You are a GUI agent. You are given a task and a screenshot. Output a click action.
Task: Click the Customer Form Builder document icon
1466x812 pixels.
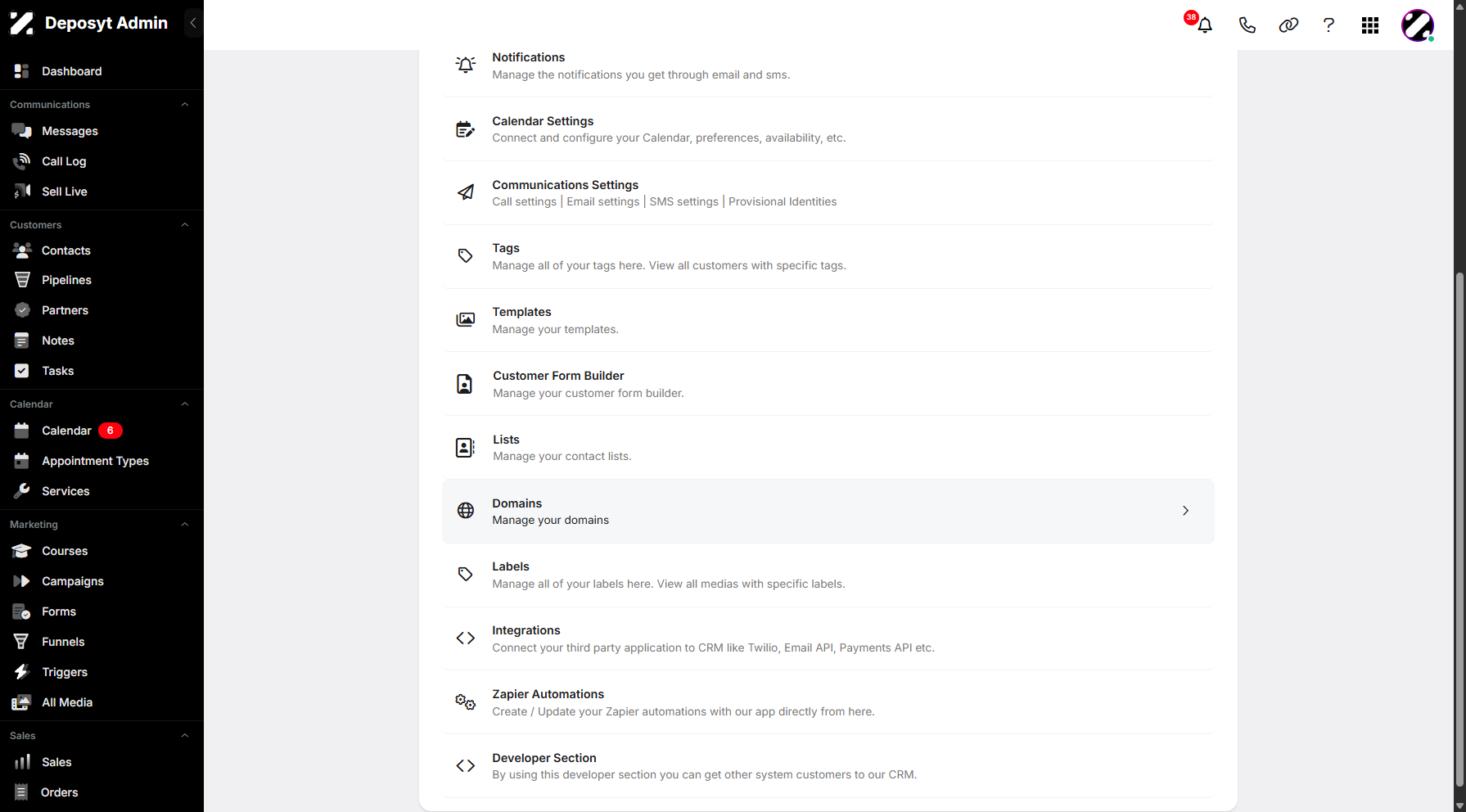pos(465,384)
